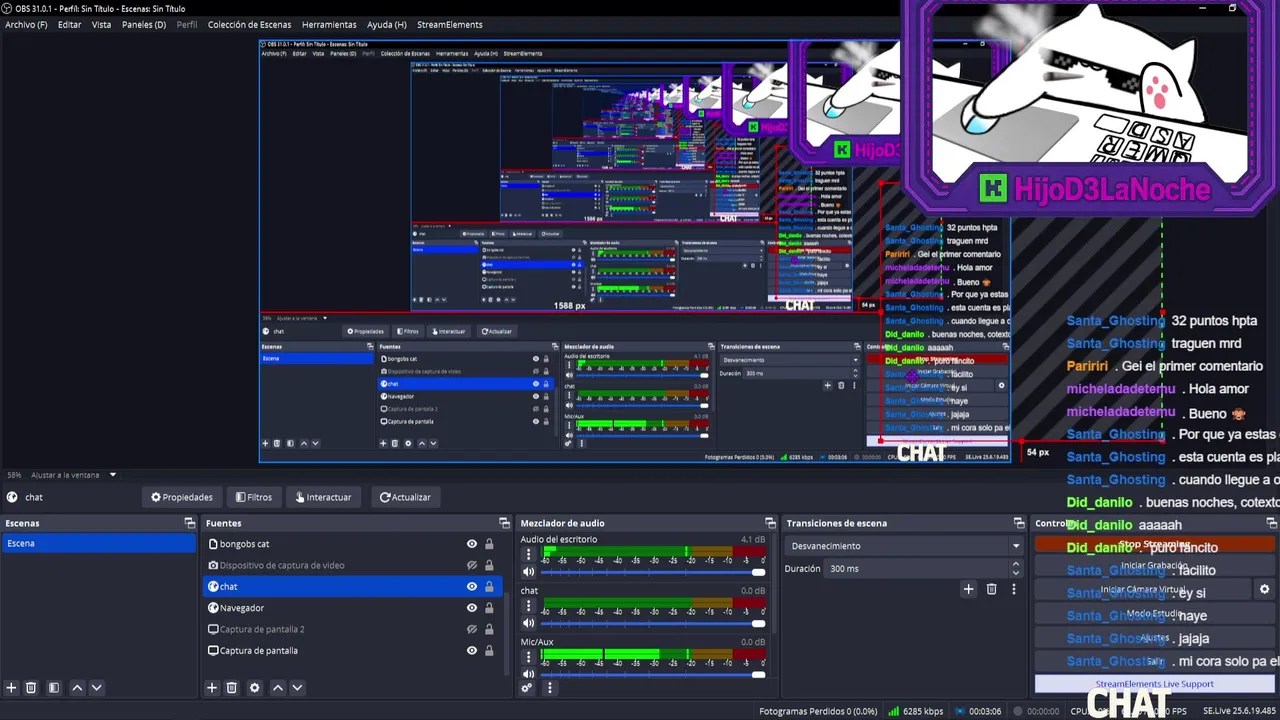Viewport: 1280px width, 720px height.
Task: Add a configurable scene transition
Action: [968, 590]
